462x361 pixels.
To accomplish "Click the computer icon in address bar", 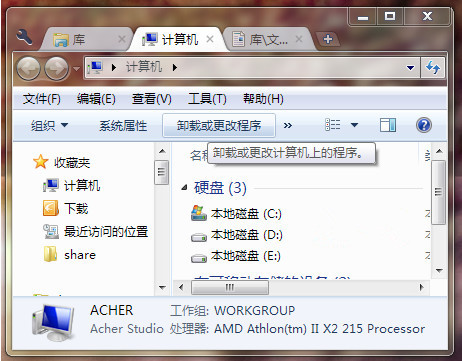I will [95, 68].
